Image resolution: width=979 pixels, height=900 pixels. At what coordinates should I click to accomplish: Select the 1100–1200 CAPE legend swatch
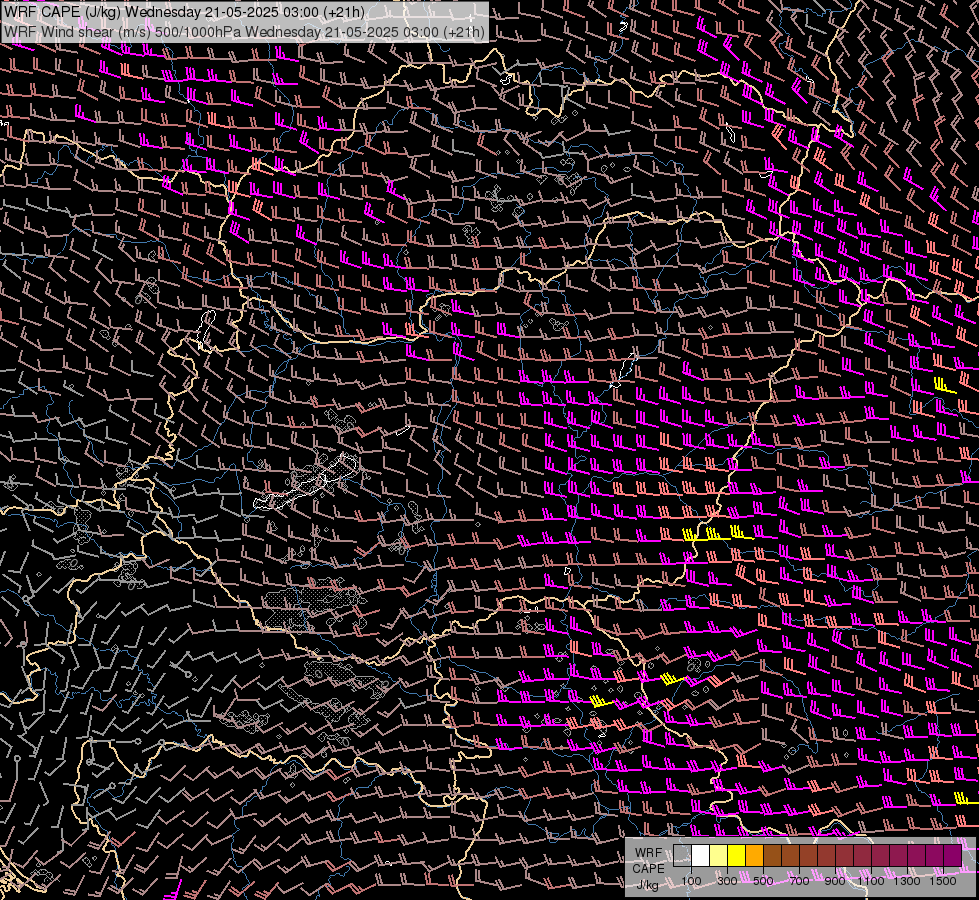(880, 856)
